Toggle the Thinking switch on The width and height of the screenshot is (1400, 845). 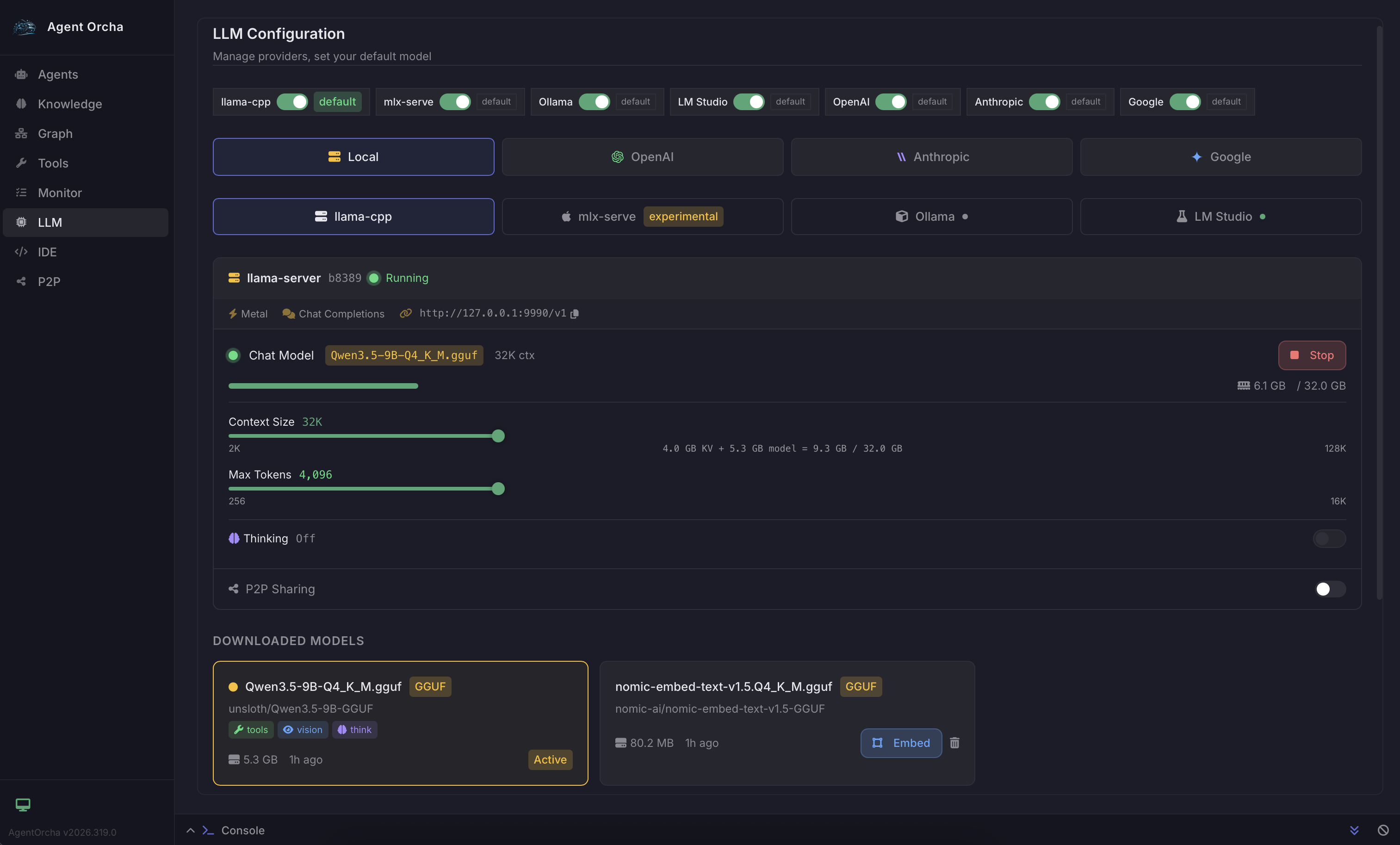point(1329,538)
